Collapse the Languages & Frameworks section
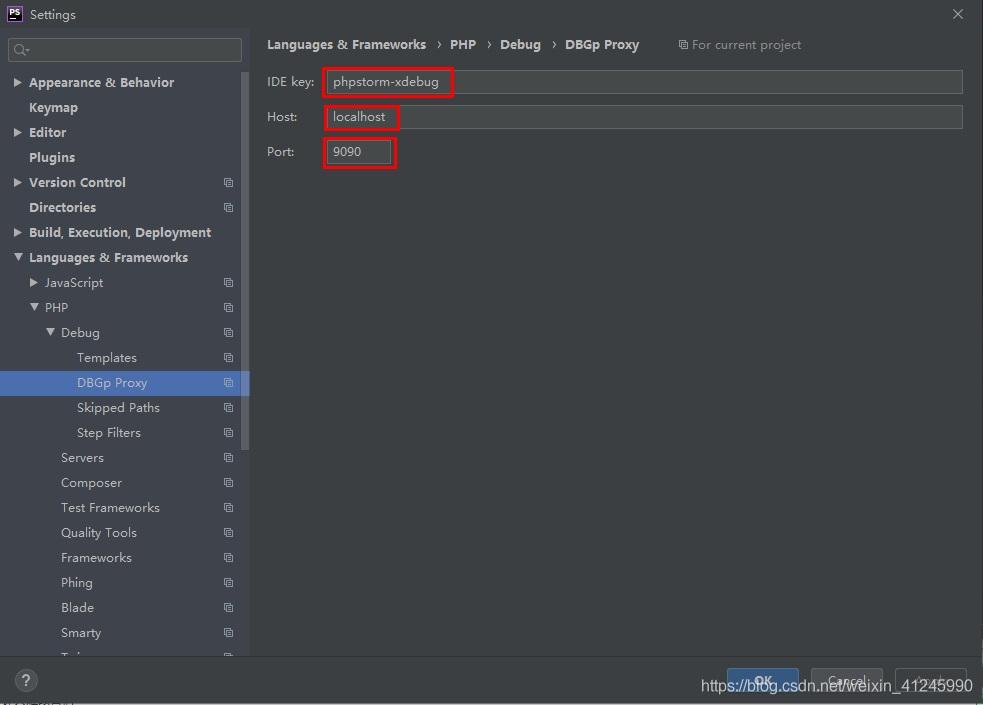This screenshot has width=983, height=705. (18, 258)
